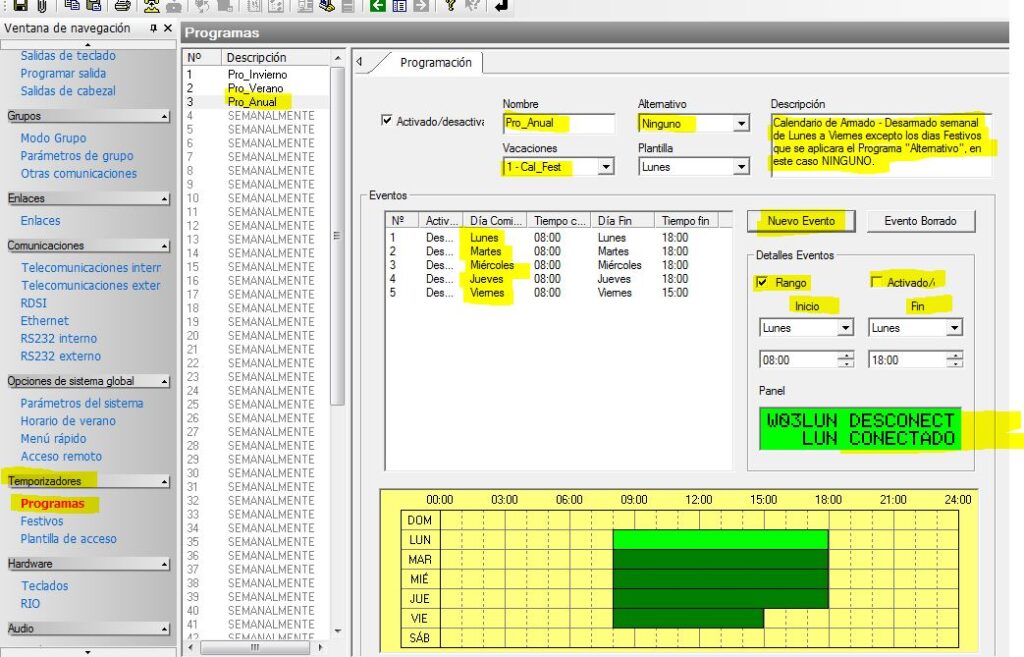Click the green Panel display W03LUN DESCONECT

860,429
